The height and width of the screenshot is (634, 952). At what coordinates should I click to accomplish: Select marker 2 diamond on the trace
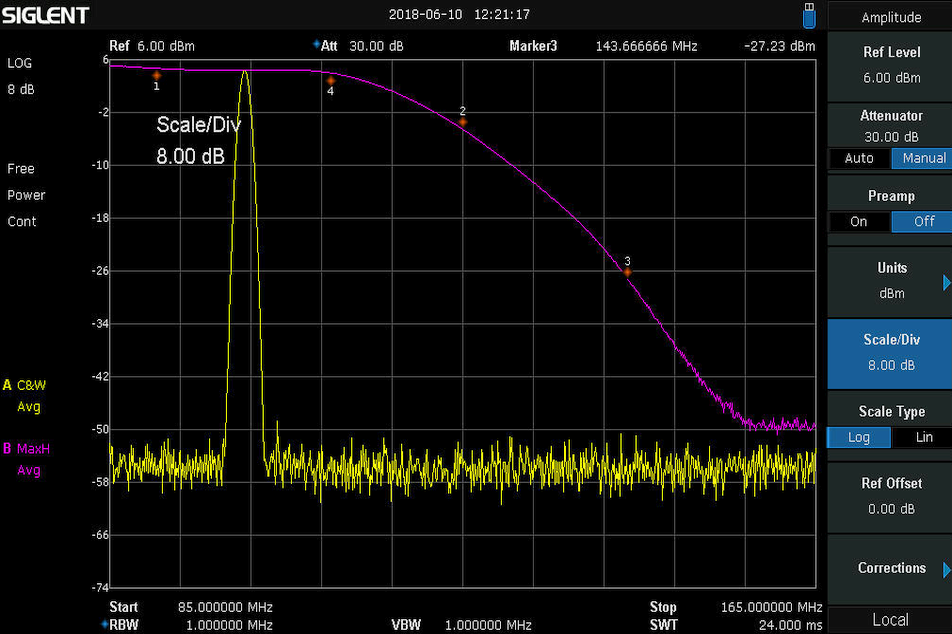[463, 122]
